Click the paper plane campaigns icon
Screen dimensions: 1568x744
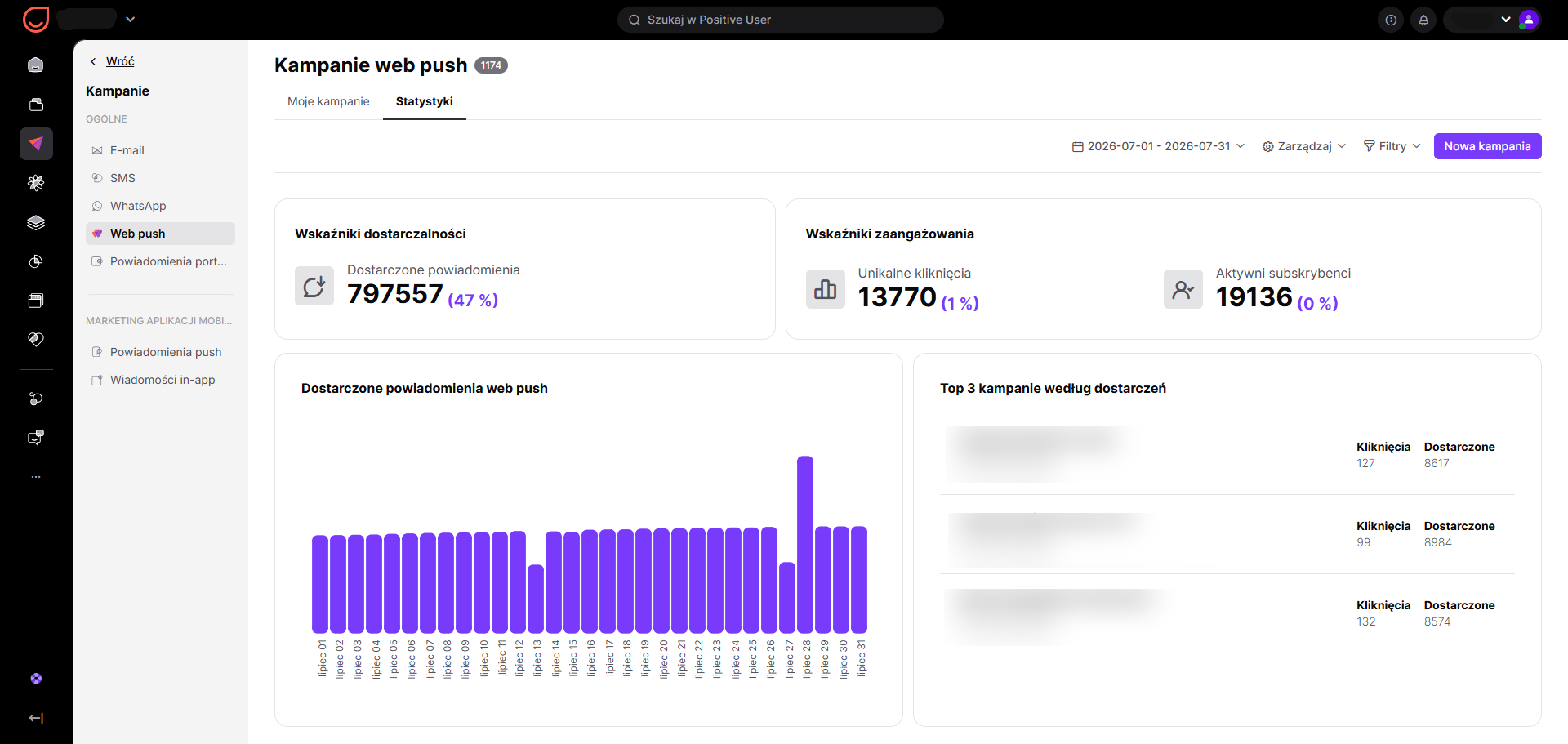pos(36,144)
